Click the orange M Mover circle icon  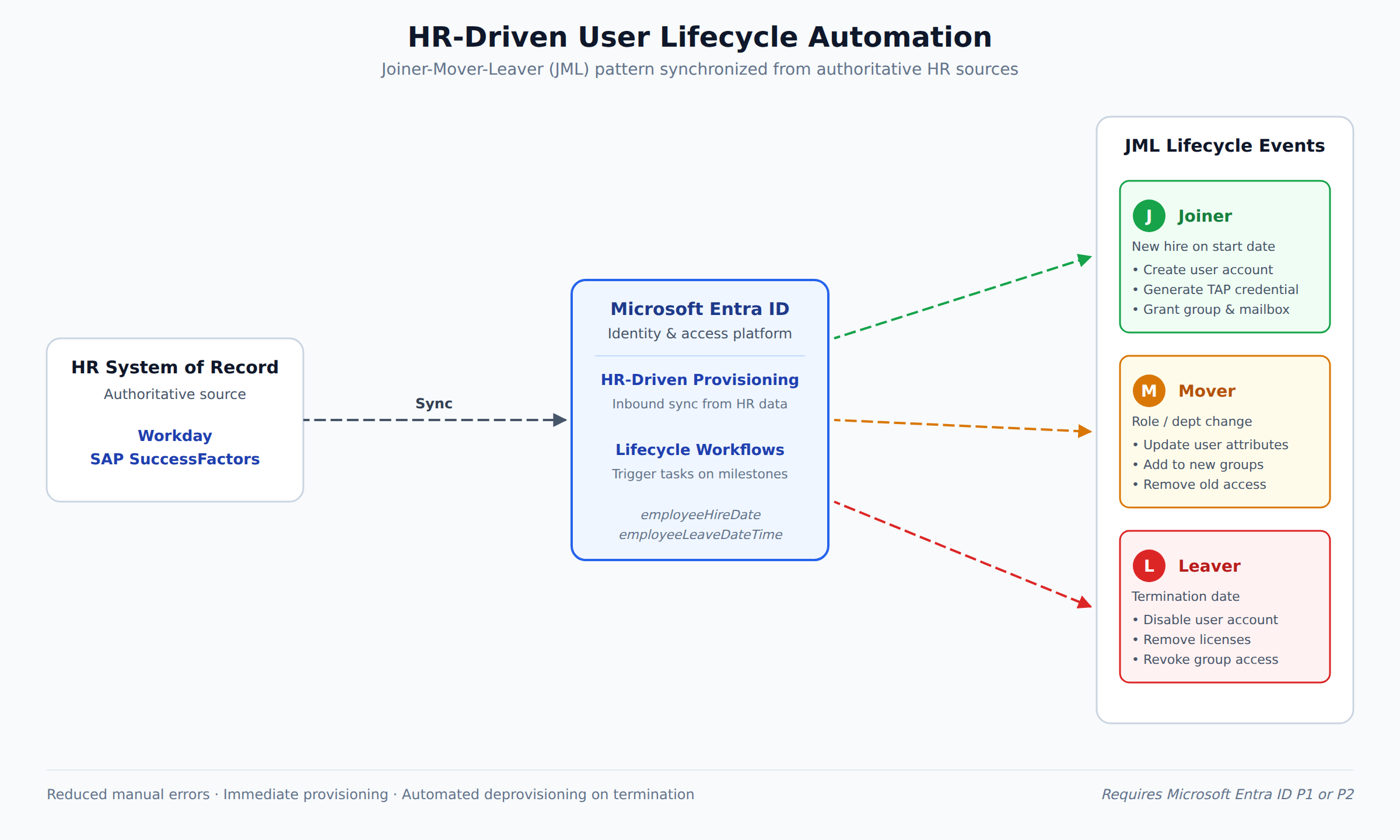(x=1149, y=391)
